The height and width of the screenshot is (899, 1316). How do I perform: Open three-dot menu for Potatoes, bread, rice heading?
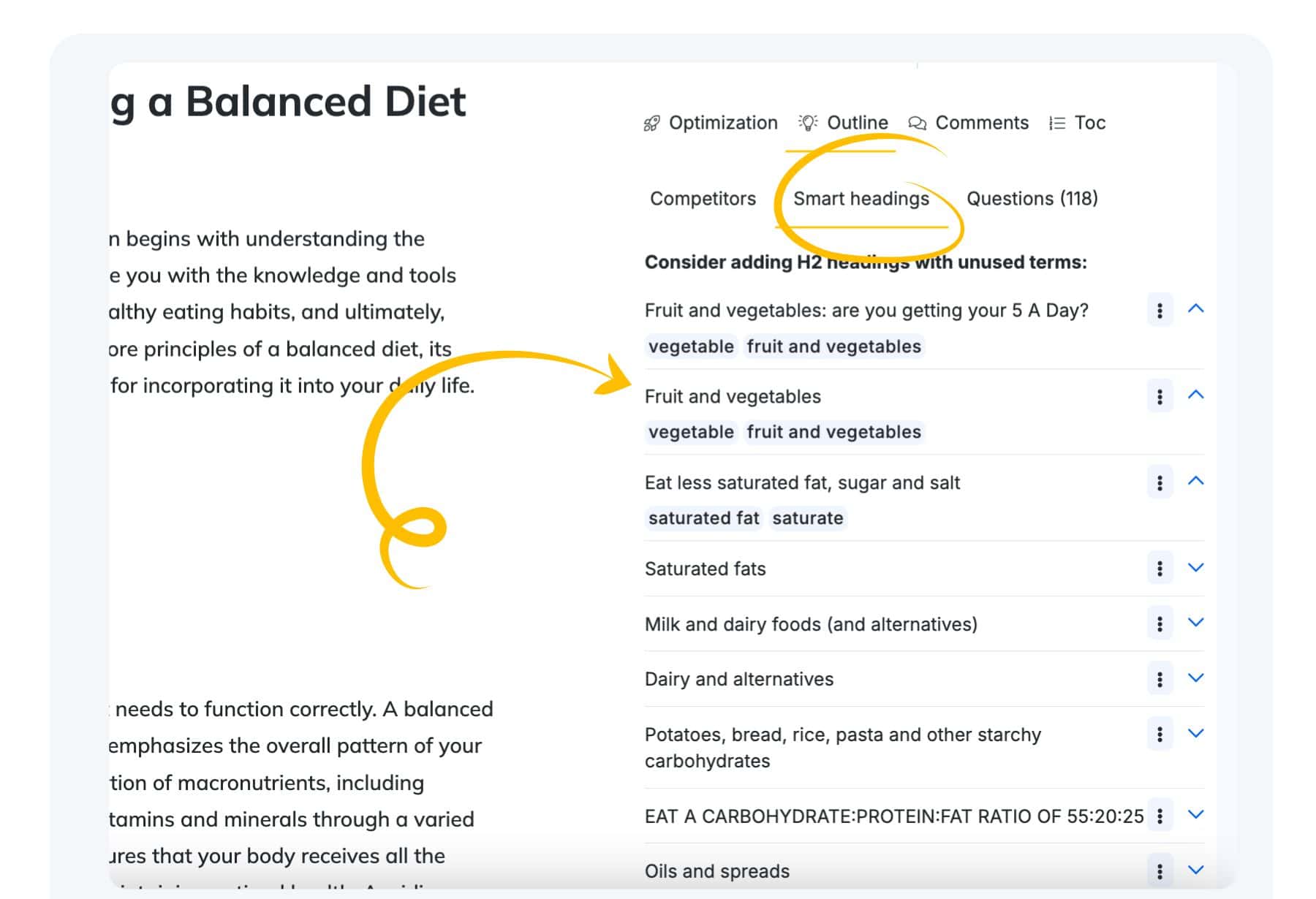click(1160, 735)
